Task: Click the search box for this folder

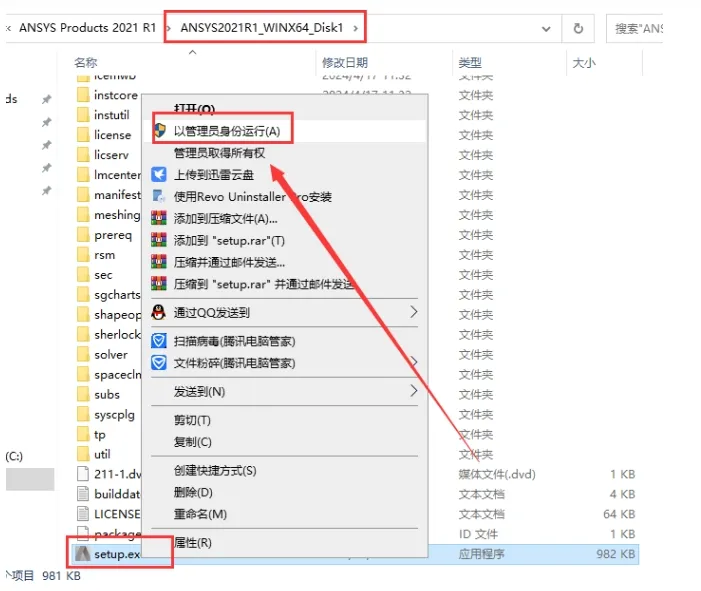Action: [635, 29]
